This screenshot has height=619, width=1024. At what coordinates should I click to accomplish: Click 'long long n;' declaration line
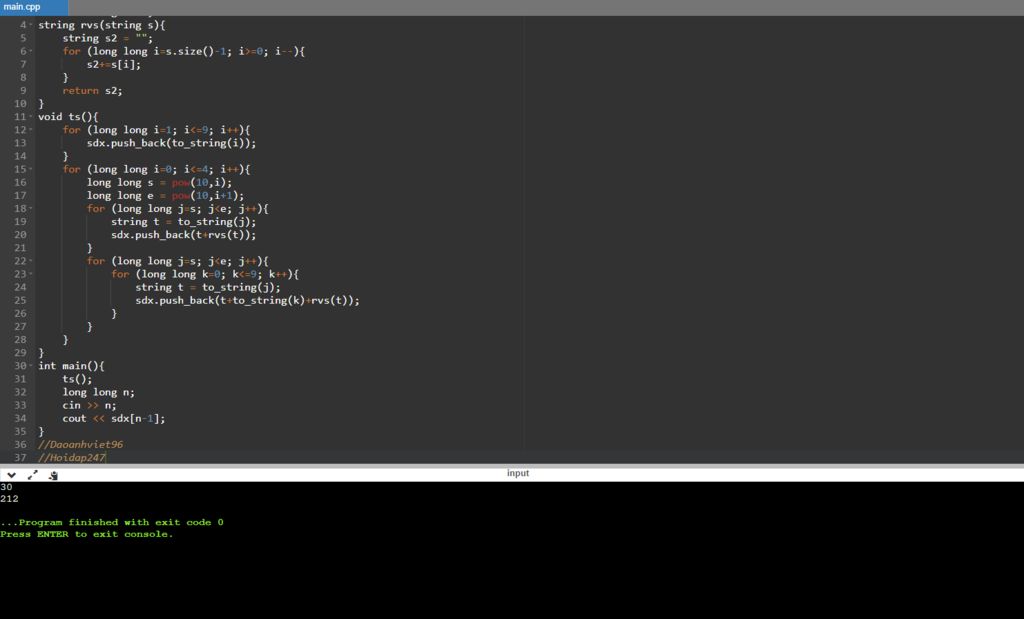pyautogui.click(x=99, y=392)
